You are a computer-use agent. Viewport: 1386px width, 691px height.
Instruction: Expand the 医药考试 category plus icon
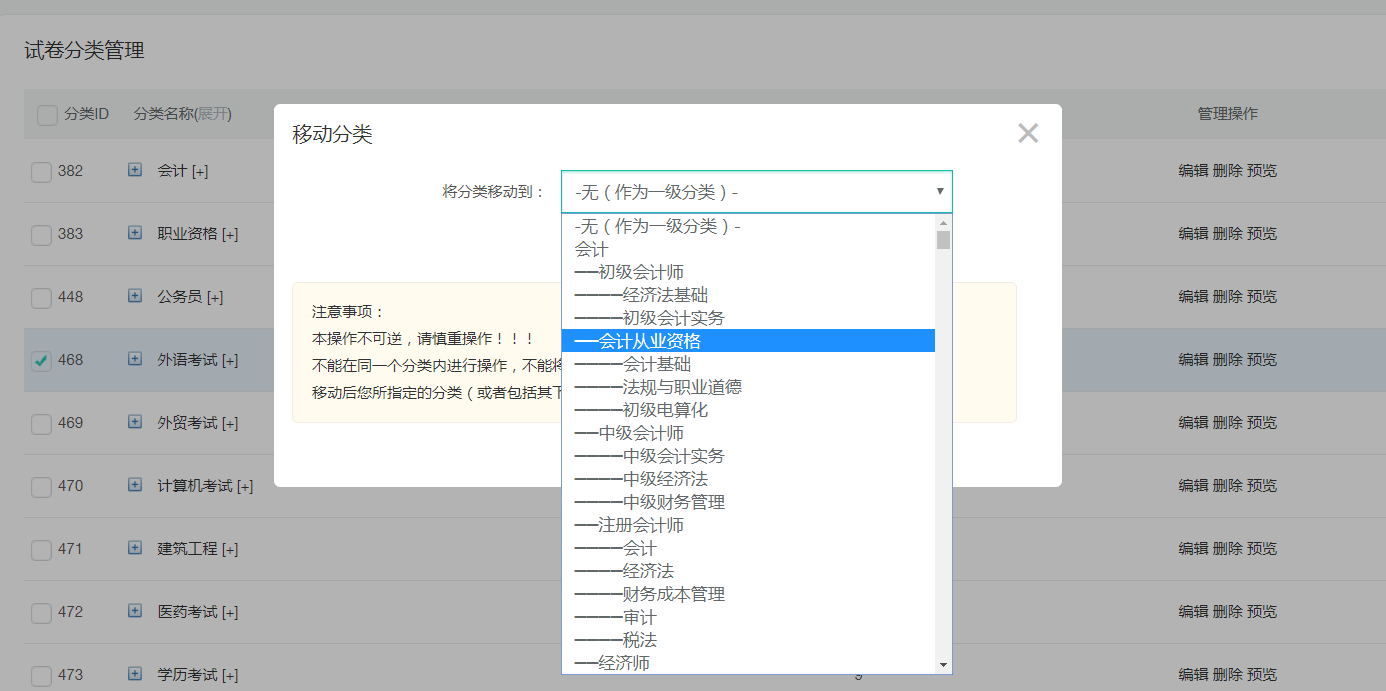(x=134, y=611)
